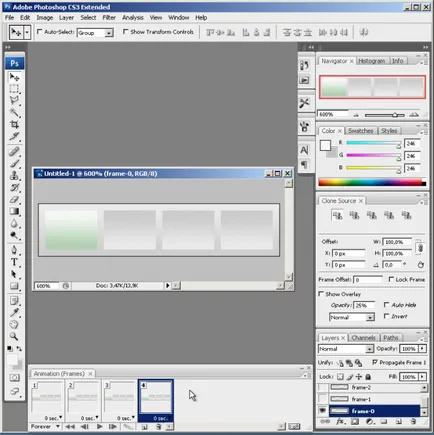Screen dimensions: 434x435
Task: Activate the Magic Wand tool
Action: point(14,113)
